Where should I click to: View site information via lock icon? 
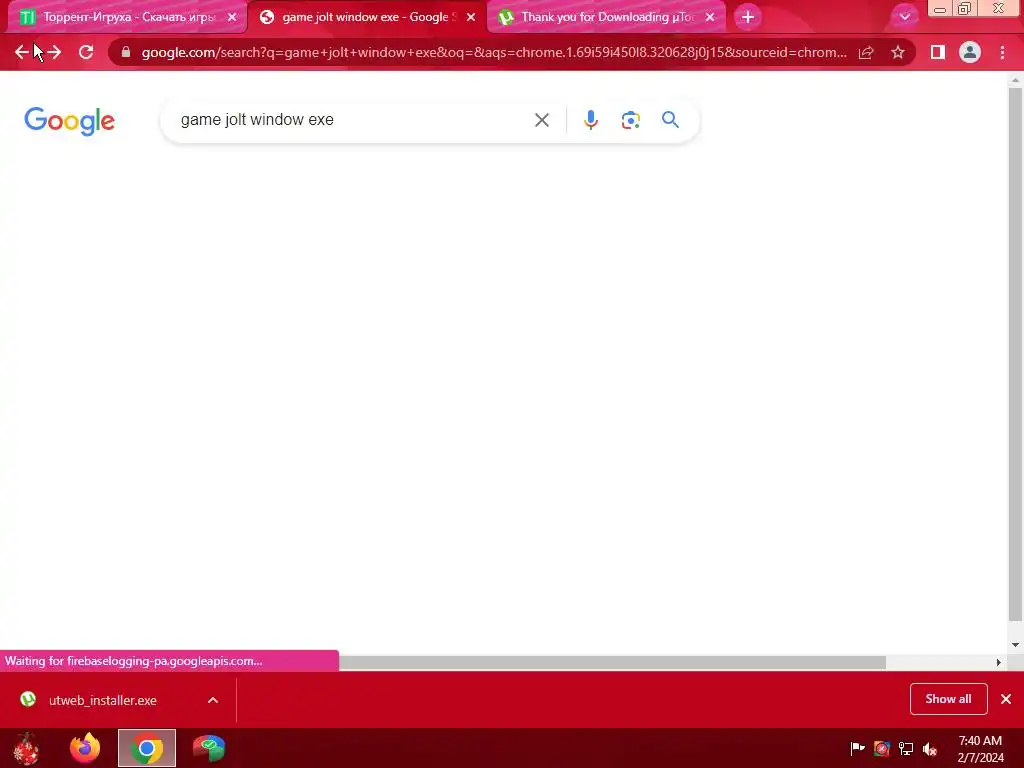click(126, 52)
